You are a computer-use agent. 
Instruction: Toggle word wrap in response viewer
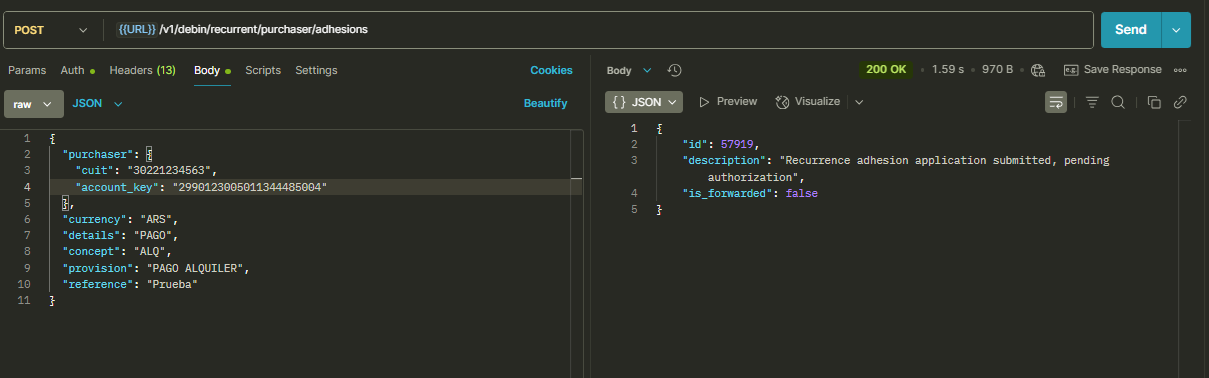[1056, 102]
